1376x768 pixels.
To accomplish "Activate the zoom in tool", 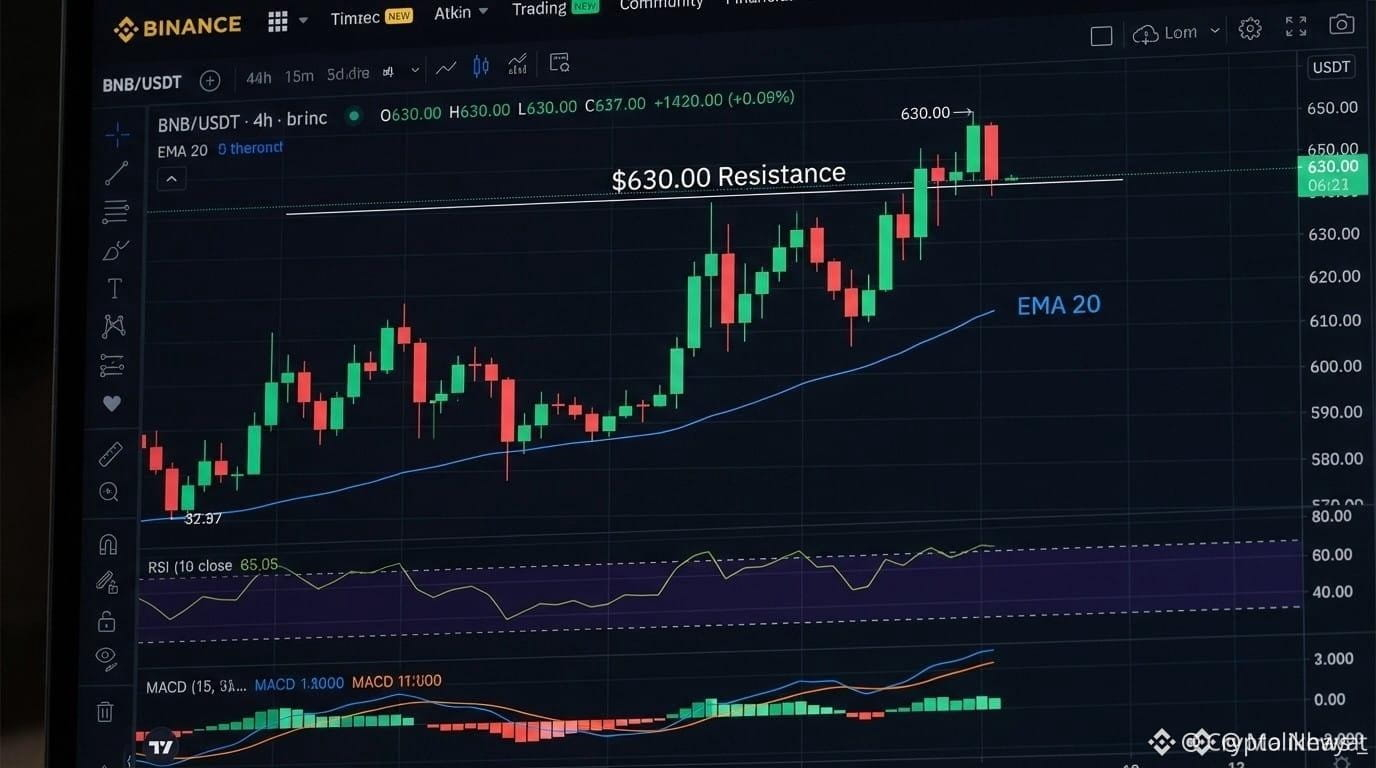I will click(x=109, y=492).
